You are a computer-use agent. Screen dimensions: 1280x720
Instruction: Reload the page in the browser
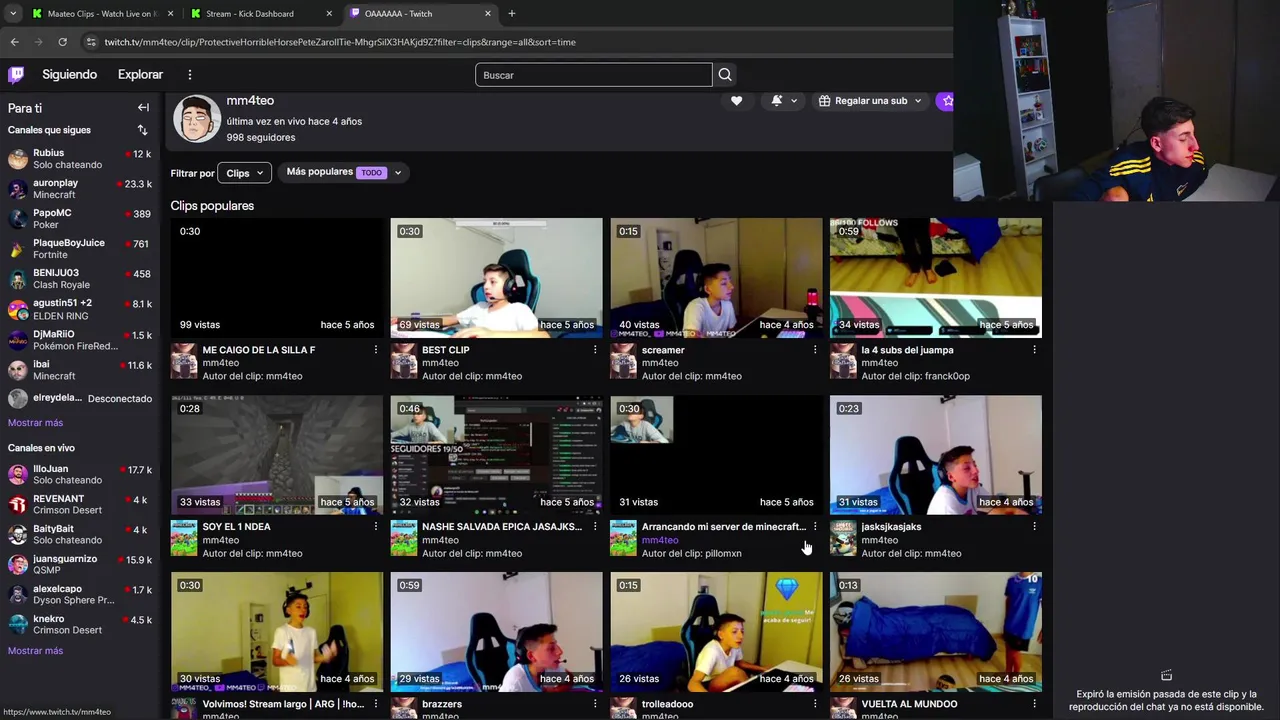[x=62, y=42]
